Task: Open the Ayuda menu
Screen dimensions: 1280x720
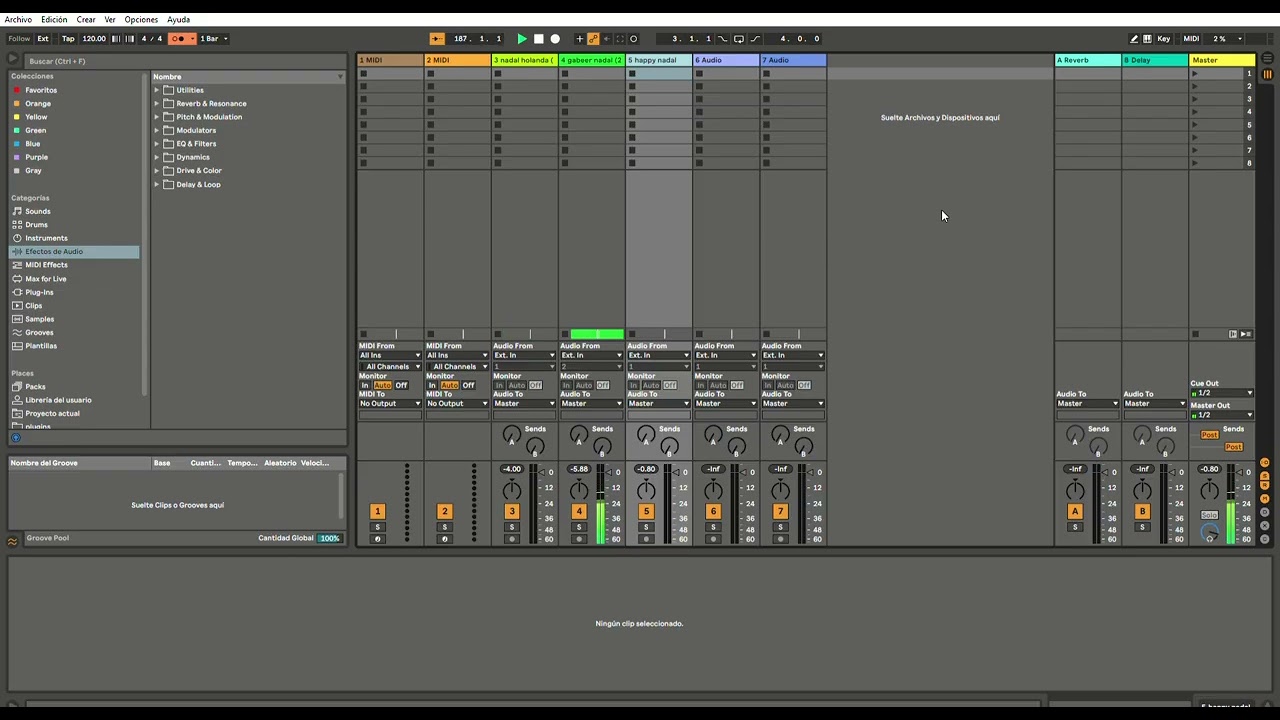Action: click(x=178, y=20)
